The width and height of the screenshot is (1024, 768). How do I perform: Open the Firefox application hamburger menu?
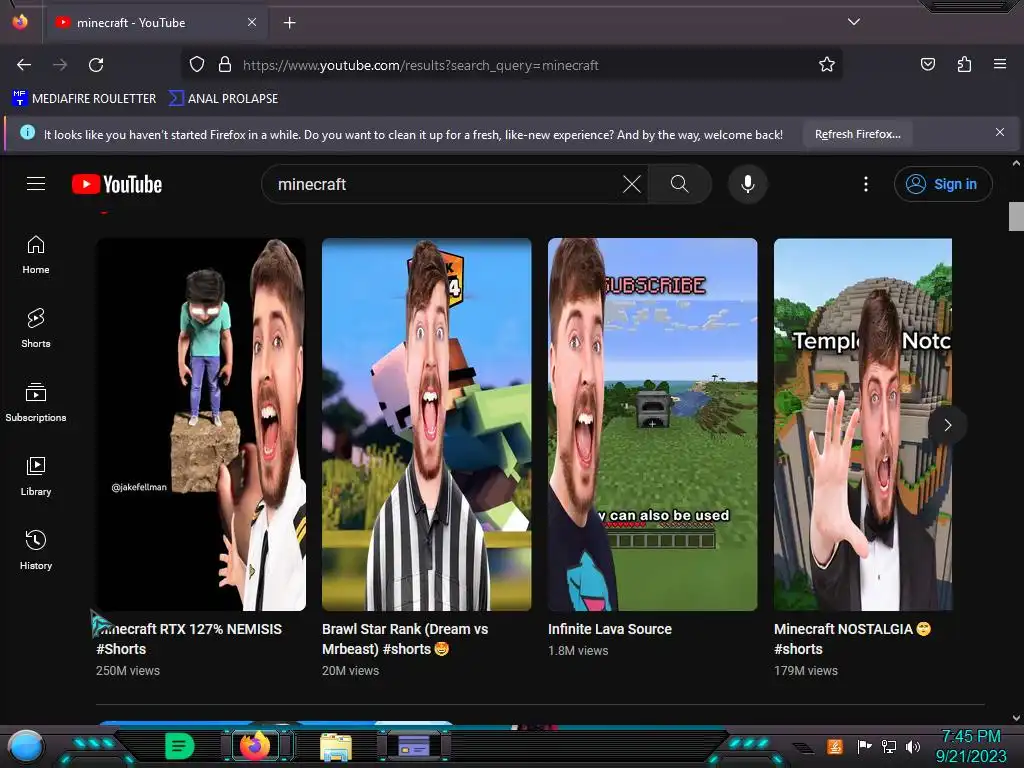[x=1000, y=64]
